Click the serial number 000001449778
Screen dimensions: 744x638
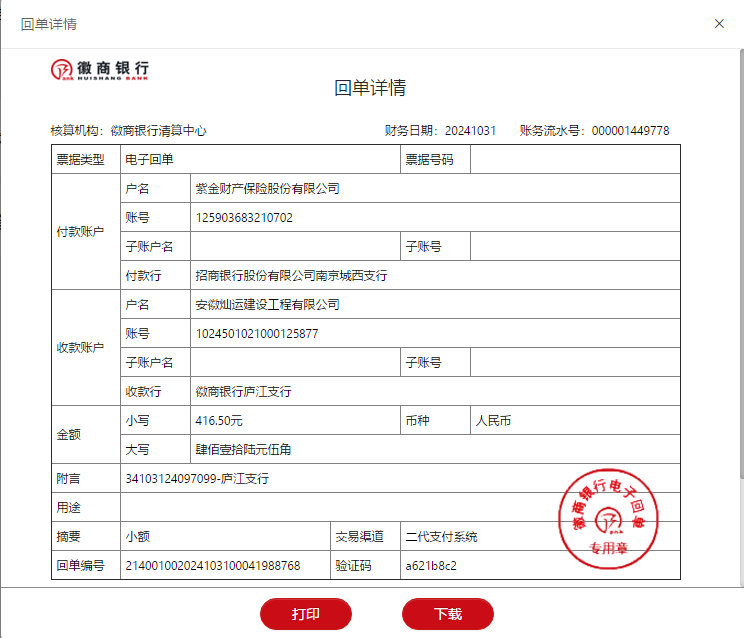point(630,131)
